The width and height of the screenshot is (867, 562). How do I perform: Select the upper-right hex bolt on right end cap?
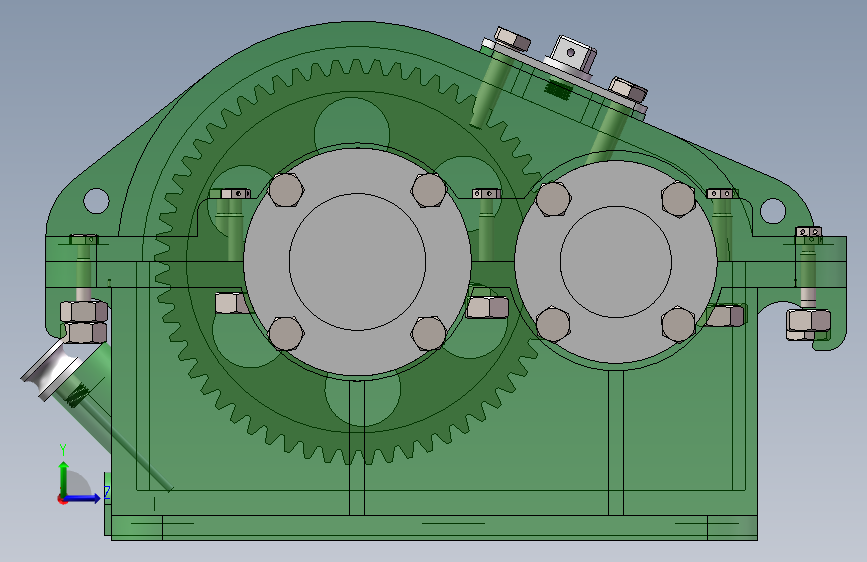tap(678, 199)
